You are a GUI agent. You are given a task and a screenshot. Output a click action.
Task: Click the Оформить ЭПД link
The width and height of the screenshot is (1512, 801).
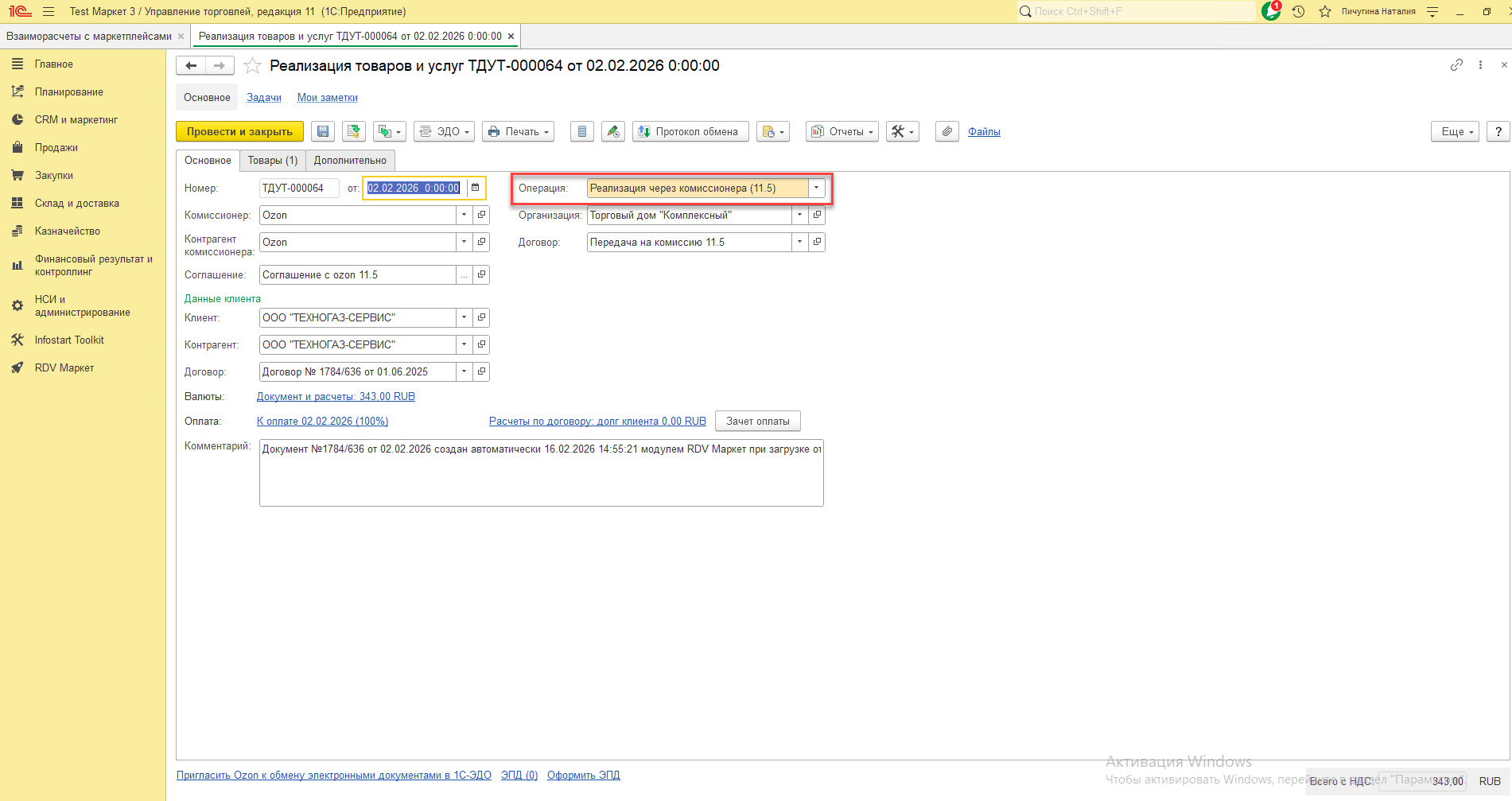(x=584, y=776)
